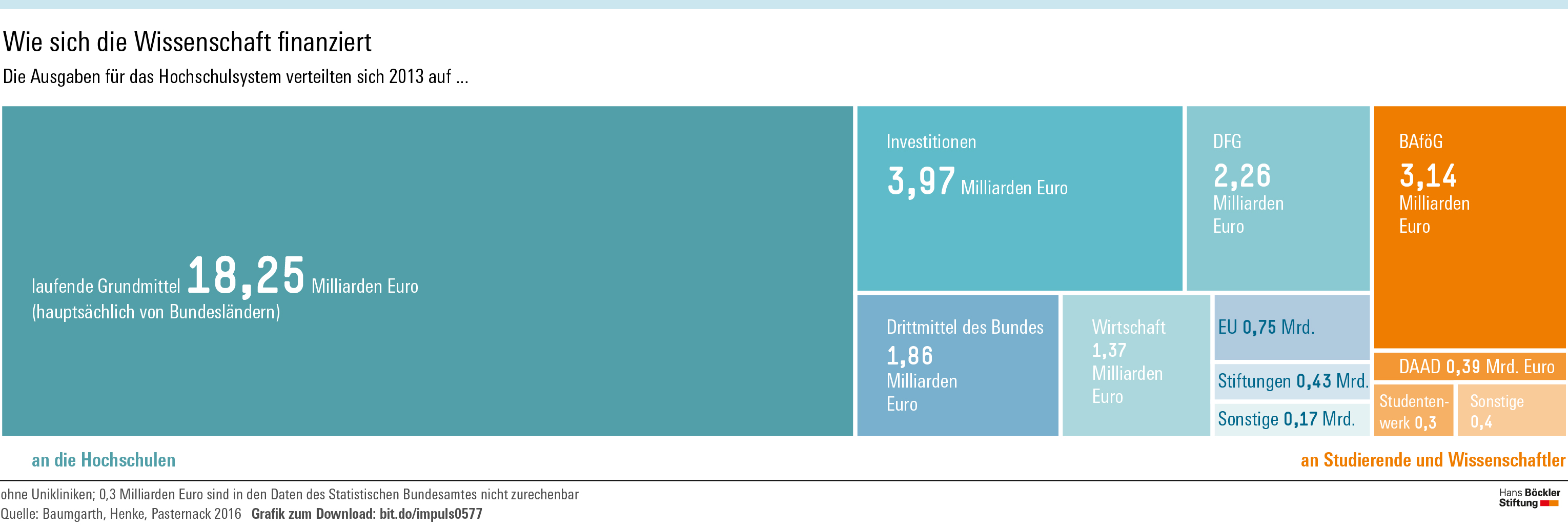1568x527 pixels.
Task: Click the 'an die Hochschulen' legend label
Action: [104, 460]
